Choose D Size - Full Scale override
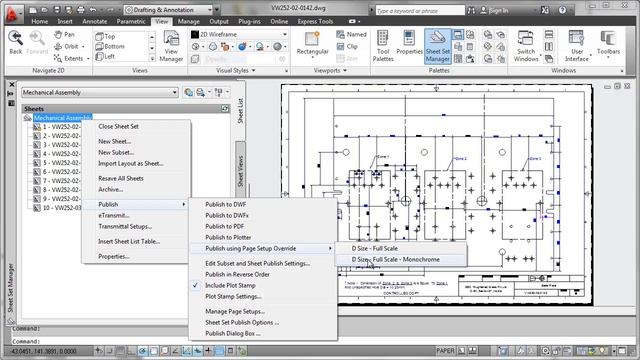 click(x=374, y=248)
